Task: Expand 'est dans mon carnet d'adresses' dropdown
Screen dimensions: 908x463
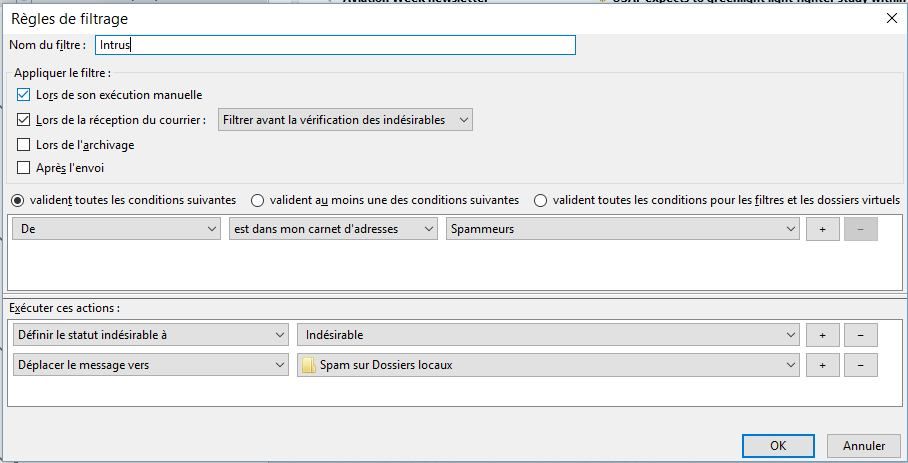Action: coord(333,229)
